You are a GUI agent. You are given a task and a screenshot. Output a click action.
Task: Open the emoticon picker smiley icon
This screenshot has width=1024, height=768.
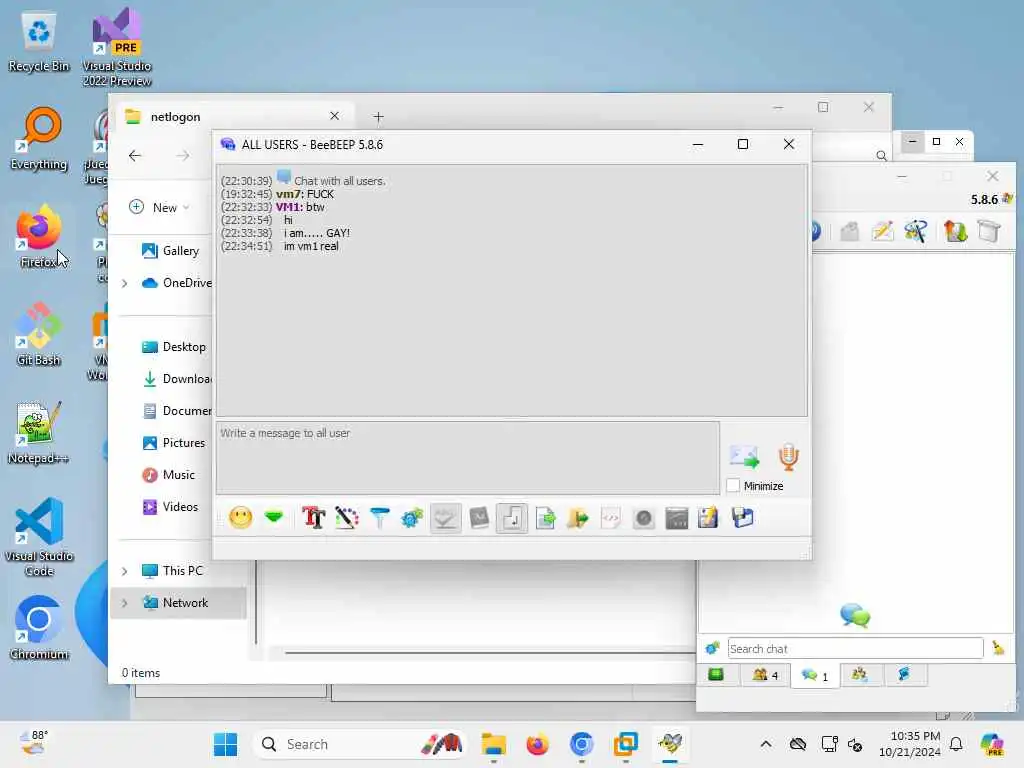240,518
